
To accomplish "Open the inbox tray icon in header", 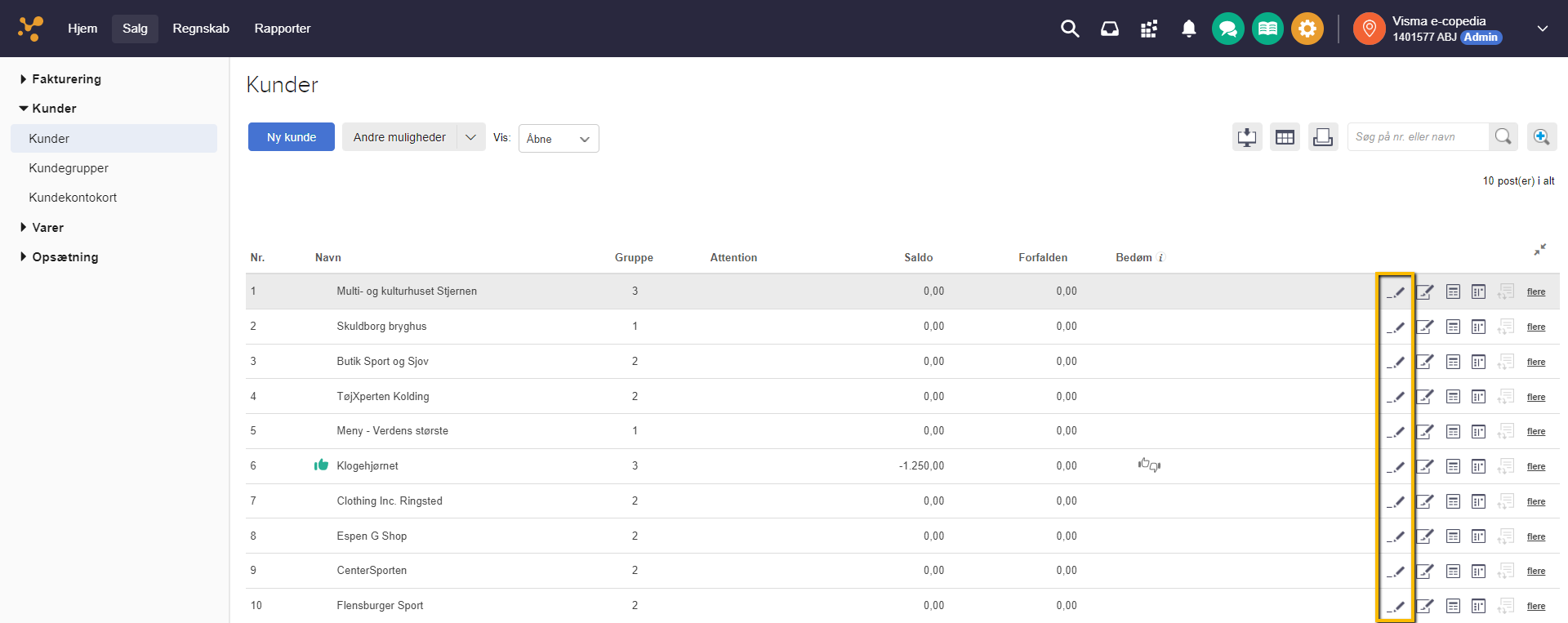I will pos(1109,29).
